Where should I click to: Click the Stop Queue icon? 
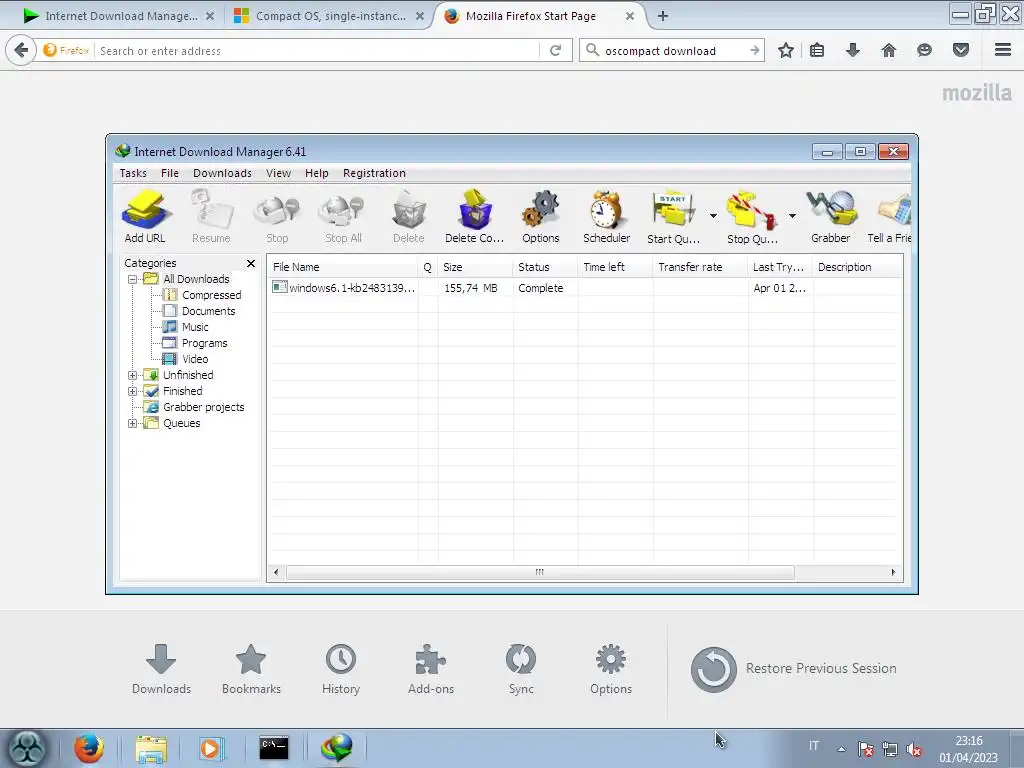(x=752, y=217)
